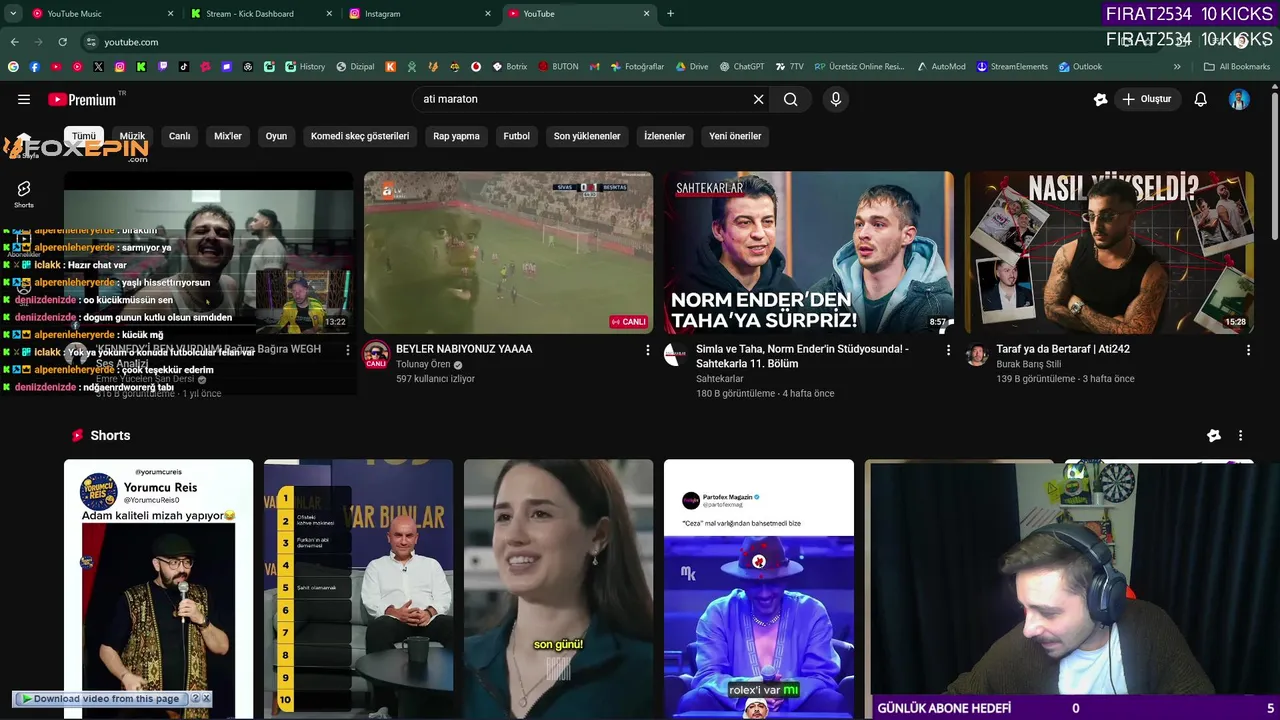Open the TikTok bookmark icon
This screenshot has height=720, width=1280.
184,67
